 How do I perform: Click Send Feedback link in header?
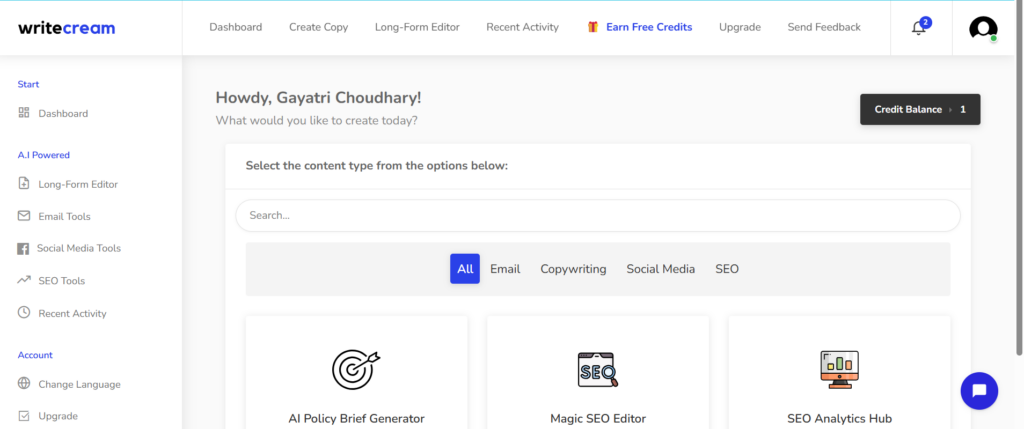823,27
